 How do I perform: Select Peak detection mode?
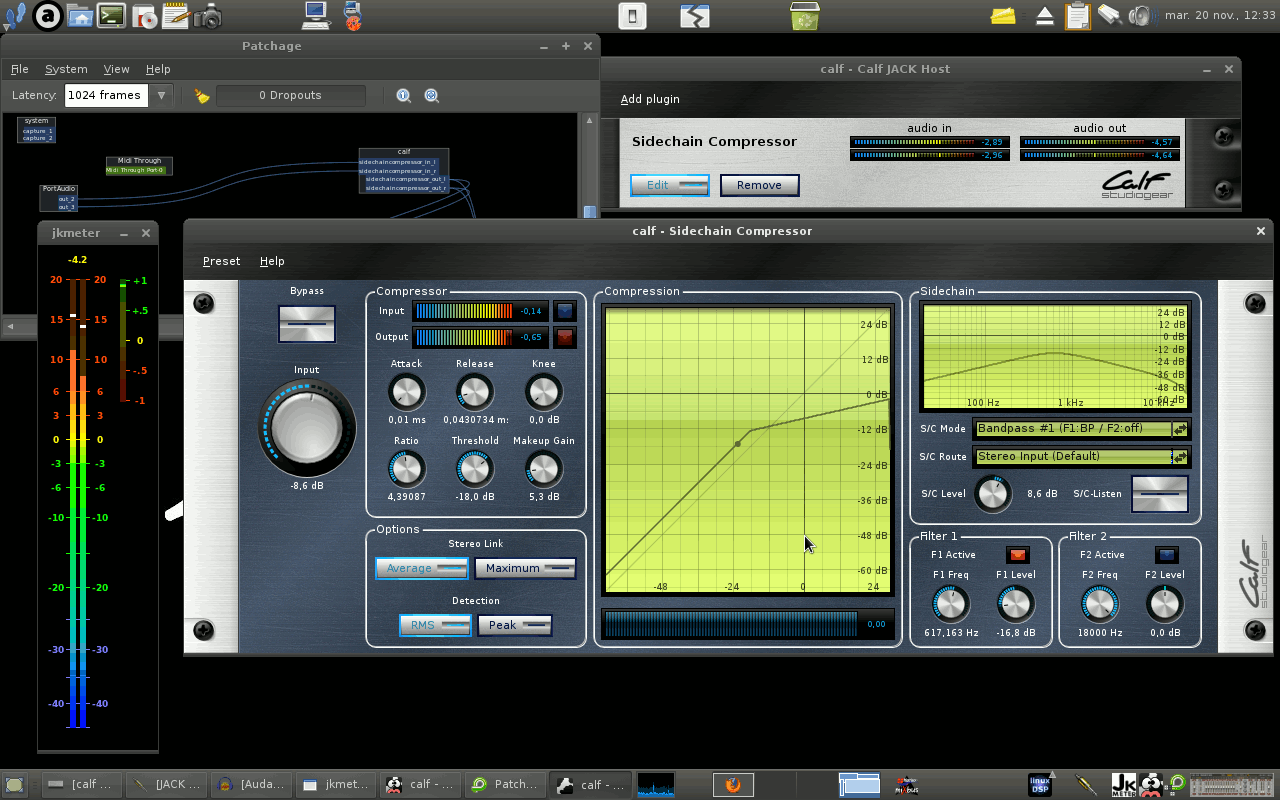click(x=514, y=625)
